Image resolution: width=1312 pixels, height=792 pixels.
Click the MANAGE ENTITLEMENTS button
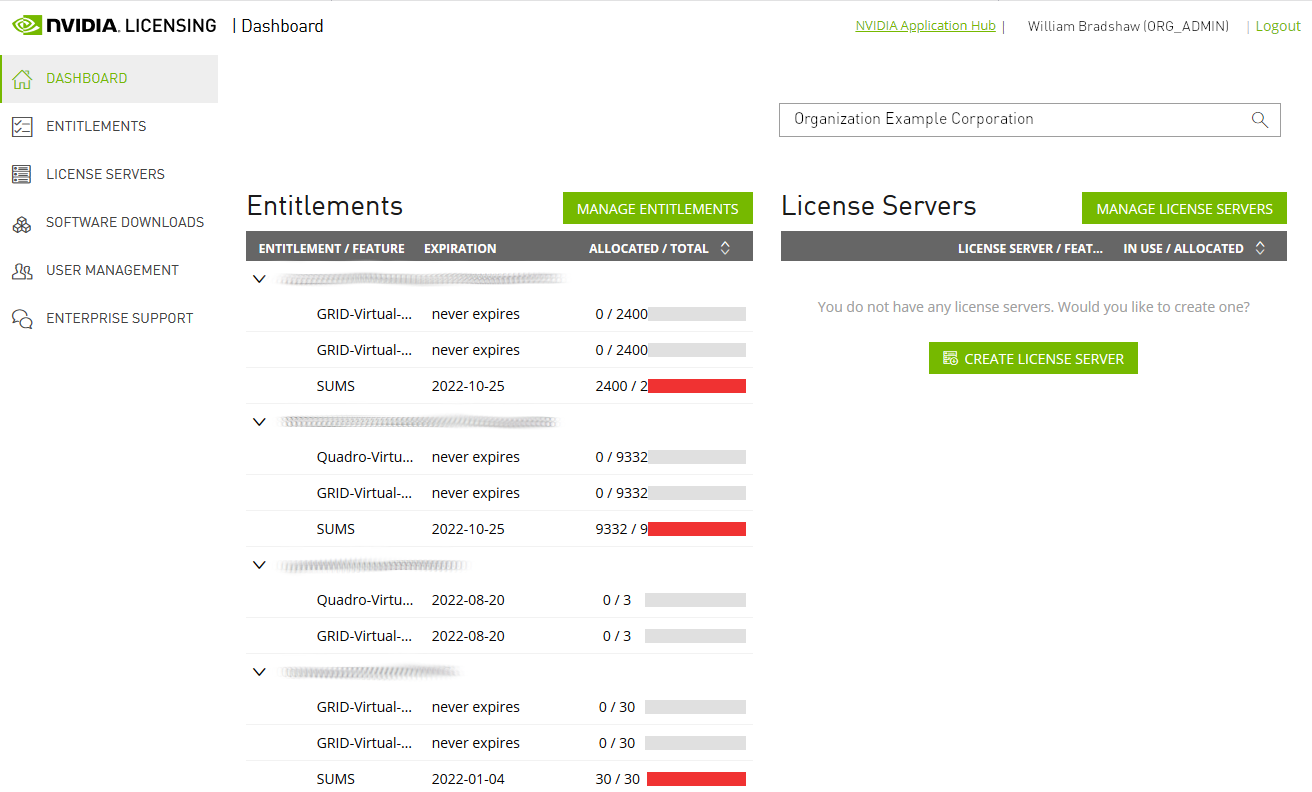pyautogui.click(x=657, y=207)
